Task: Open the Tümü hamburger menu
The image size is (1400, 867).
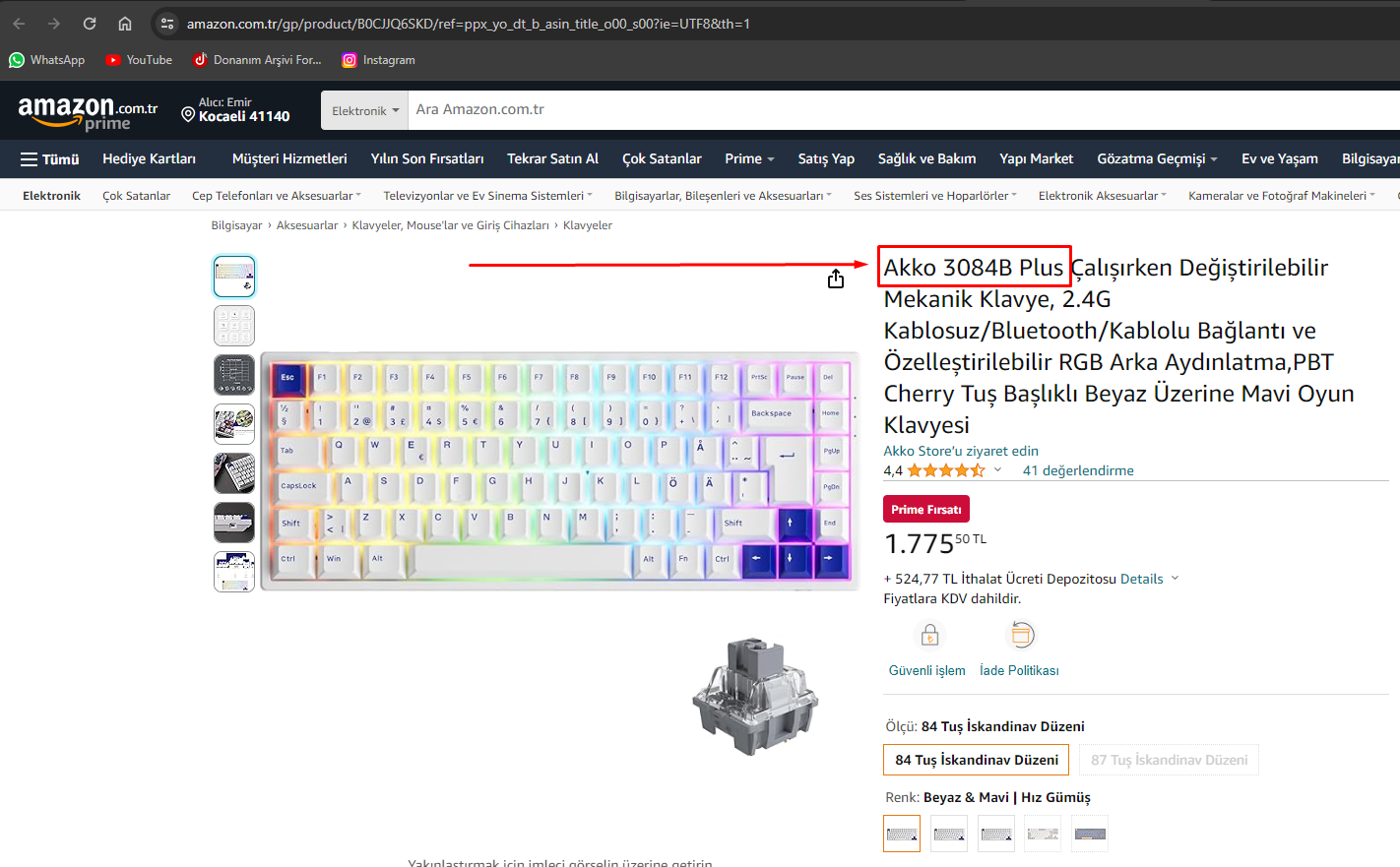Action: tap(50, 158)
